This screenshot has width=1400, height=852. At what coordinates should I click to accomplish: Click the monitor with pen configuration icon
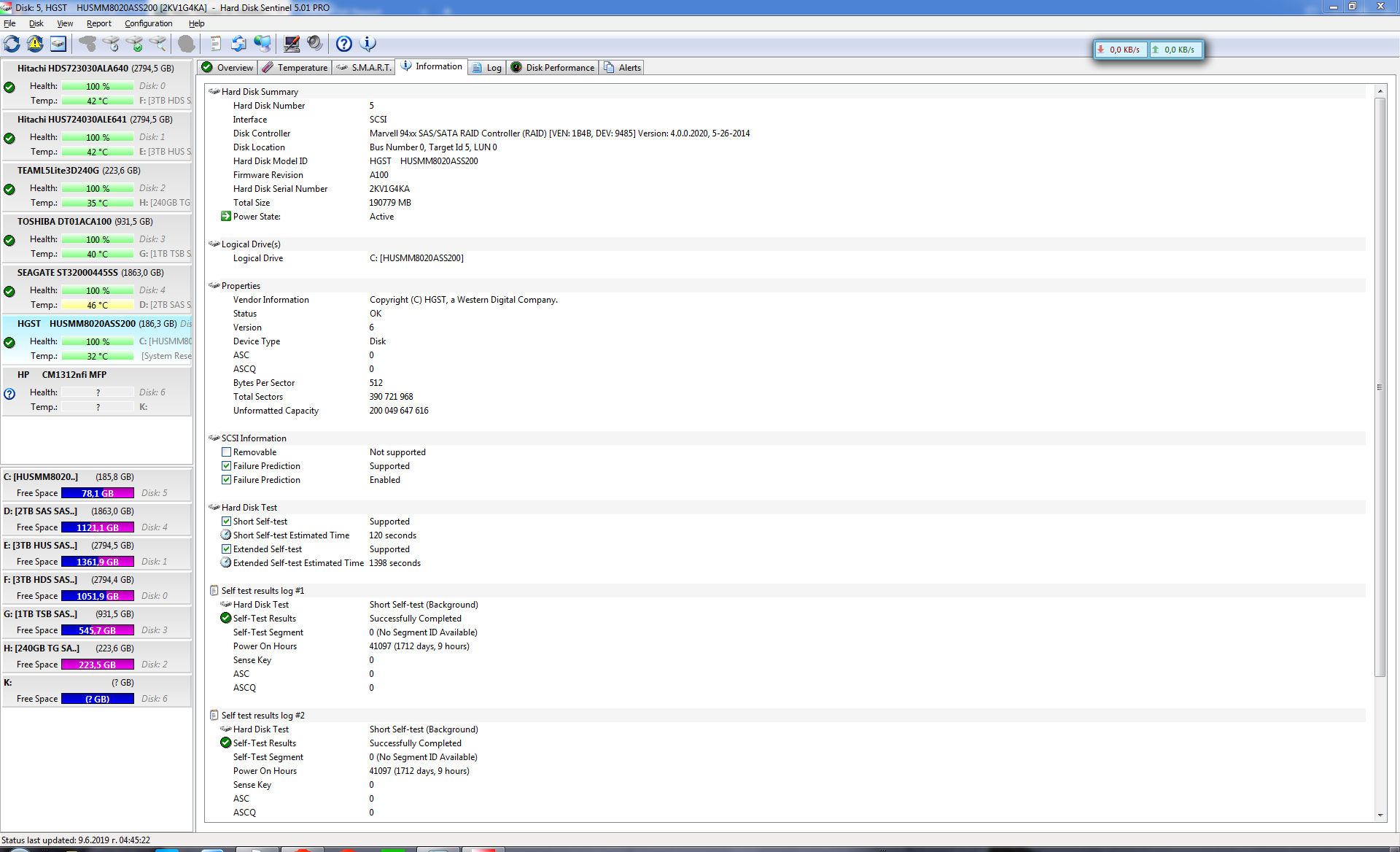coord(292,44)
